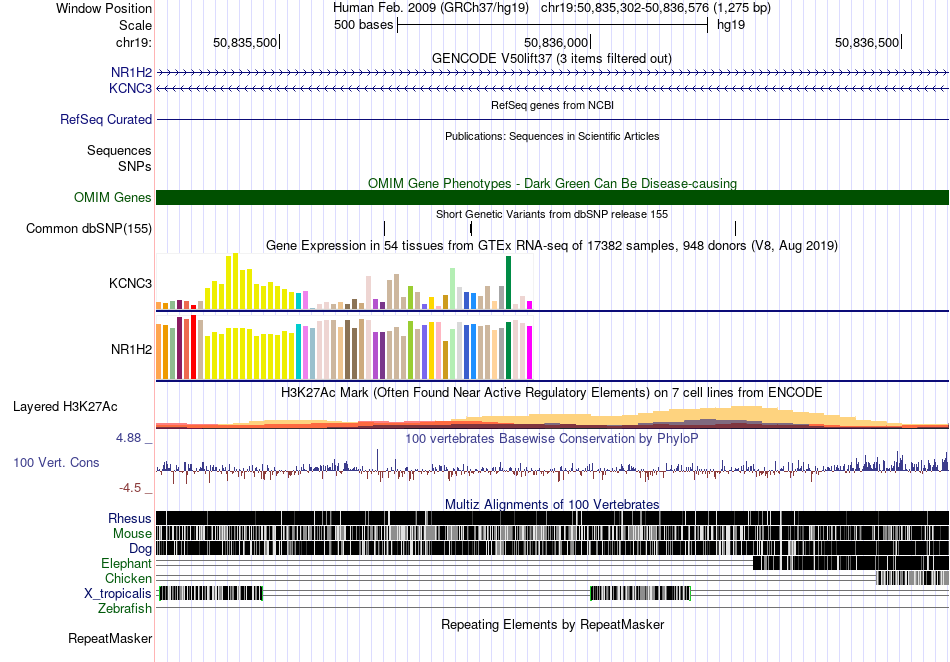Open 100 vertebrates Basewise Conservation PhyloP title
Screen dimensions: 950x662
point(552,438)
